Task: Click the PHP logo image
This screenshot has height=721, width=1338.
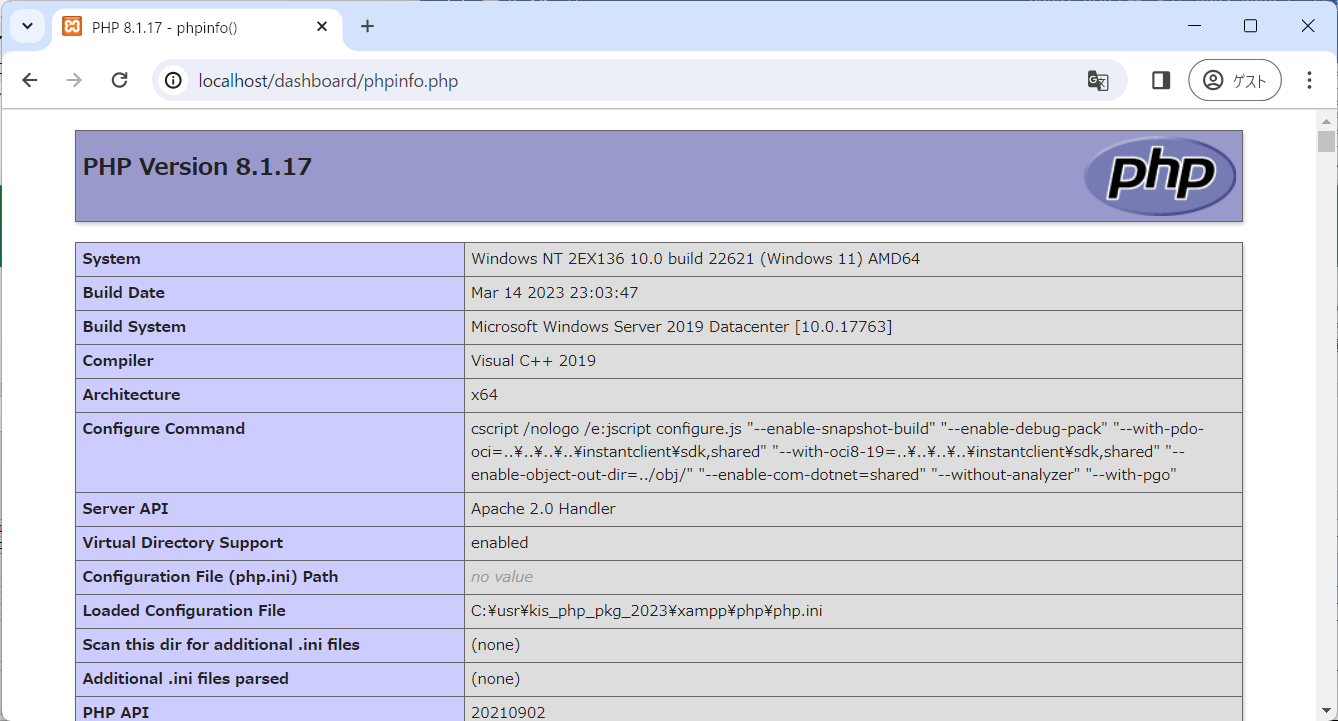Action: tap(1160, 176)
